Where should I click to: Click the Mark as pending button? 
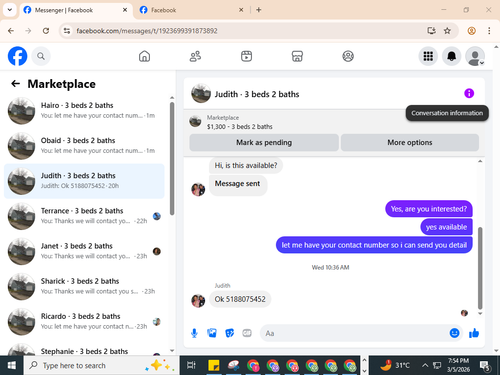pyautogui.click(x=264, y=143)
